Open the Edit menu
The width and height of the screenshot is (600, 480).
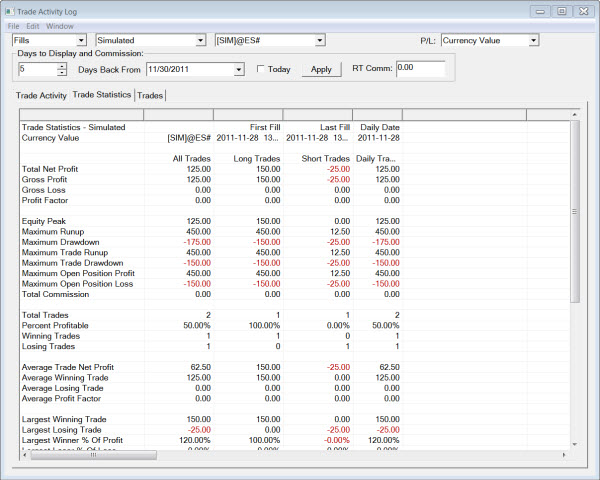coord(33,25)
